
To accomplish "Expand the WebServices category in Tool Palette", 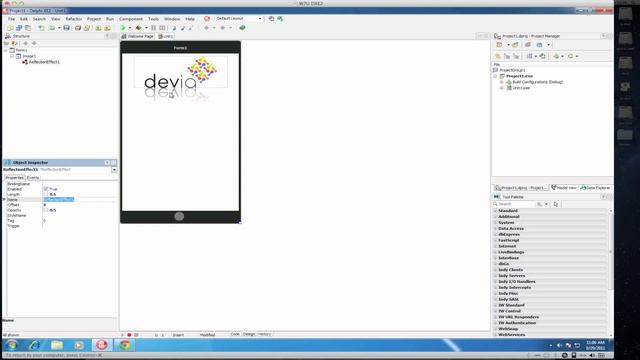I will (x=496, y=335).
